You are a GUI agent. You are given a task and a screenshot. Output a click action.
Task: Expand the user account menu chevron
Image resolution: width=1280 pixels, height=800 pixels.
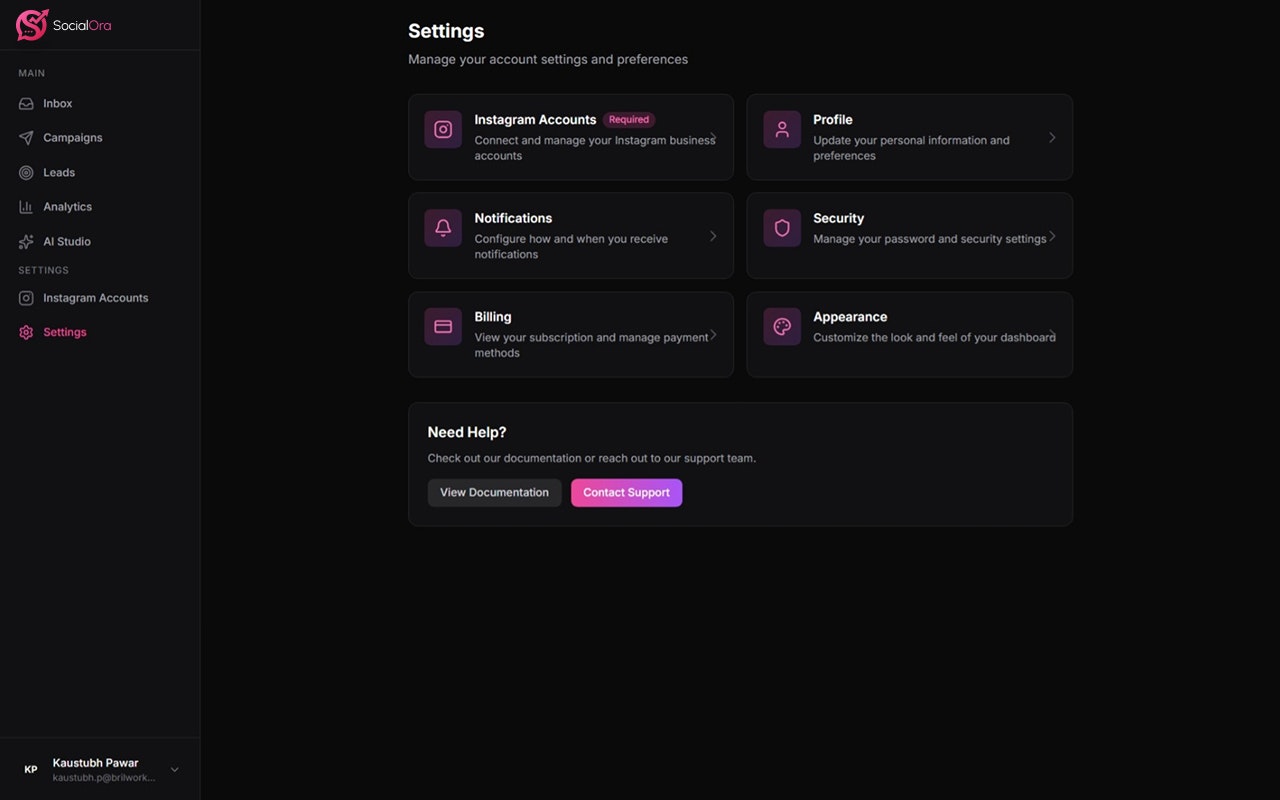coord(174,769)
